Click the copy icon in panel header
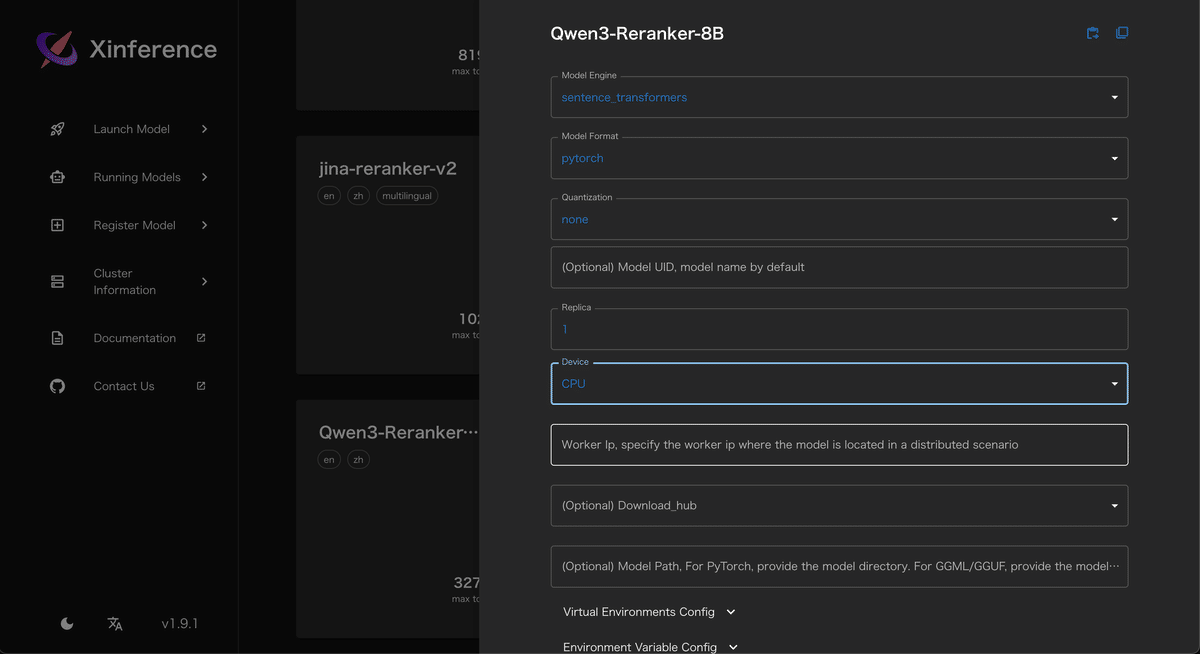This screenshot has height=654, width=1200. tap(1122, 33)
